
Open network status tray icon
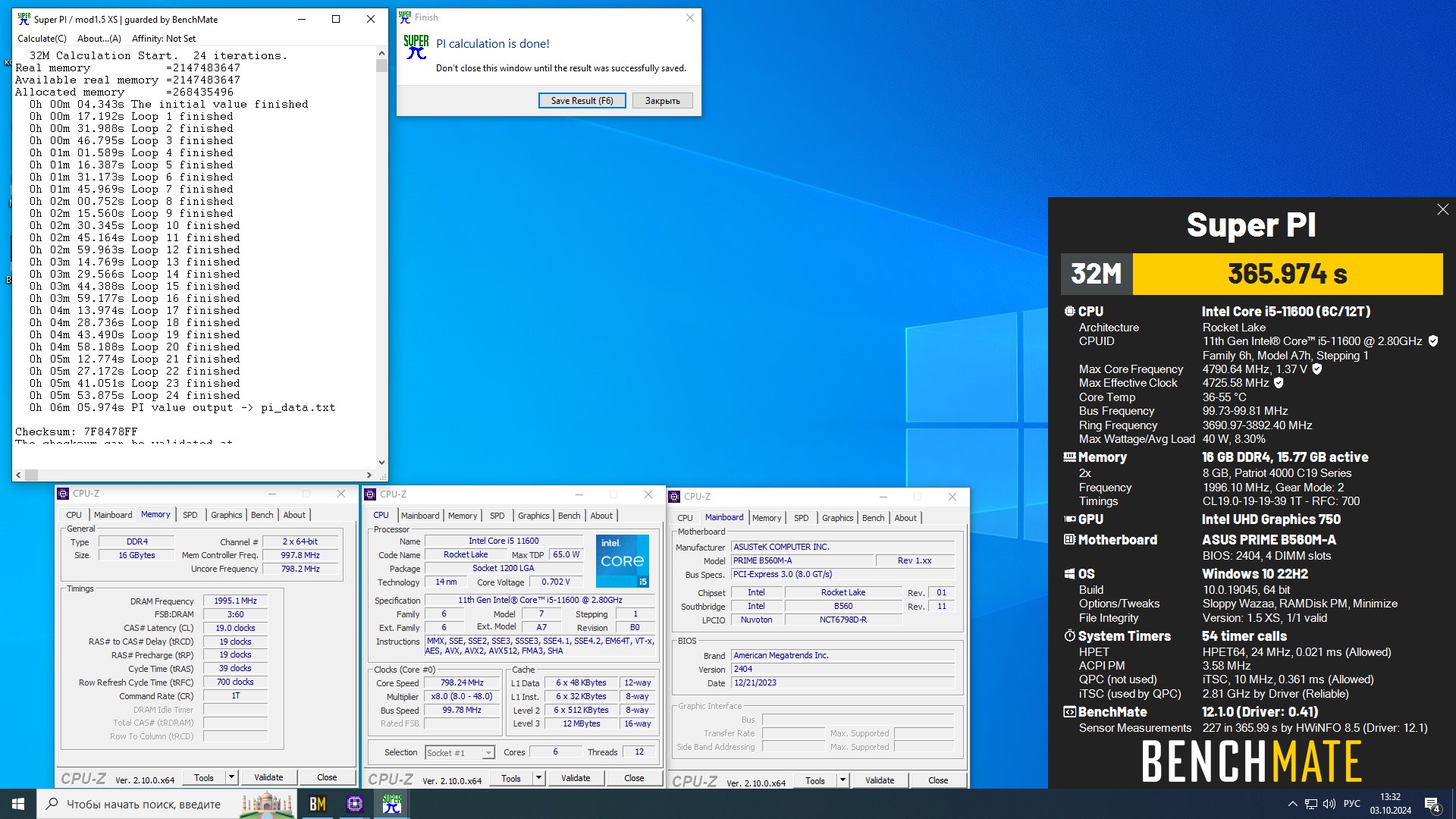click(x=1311, y=804)
